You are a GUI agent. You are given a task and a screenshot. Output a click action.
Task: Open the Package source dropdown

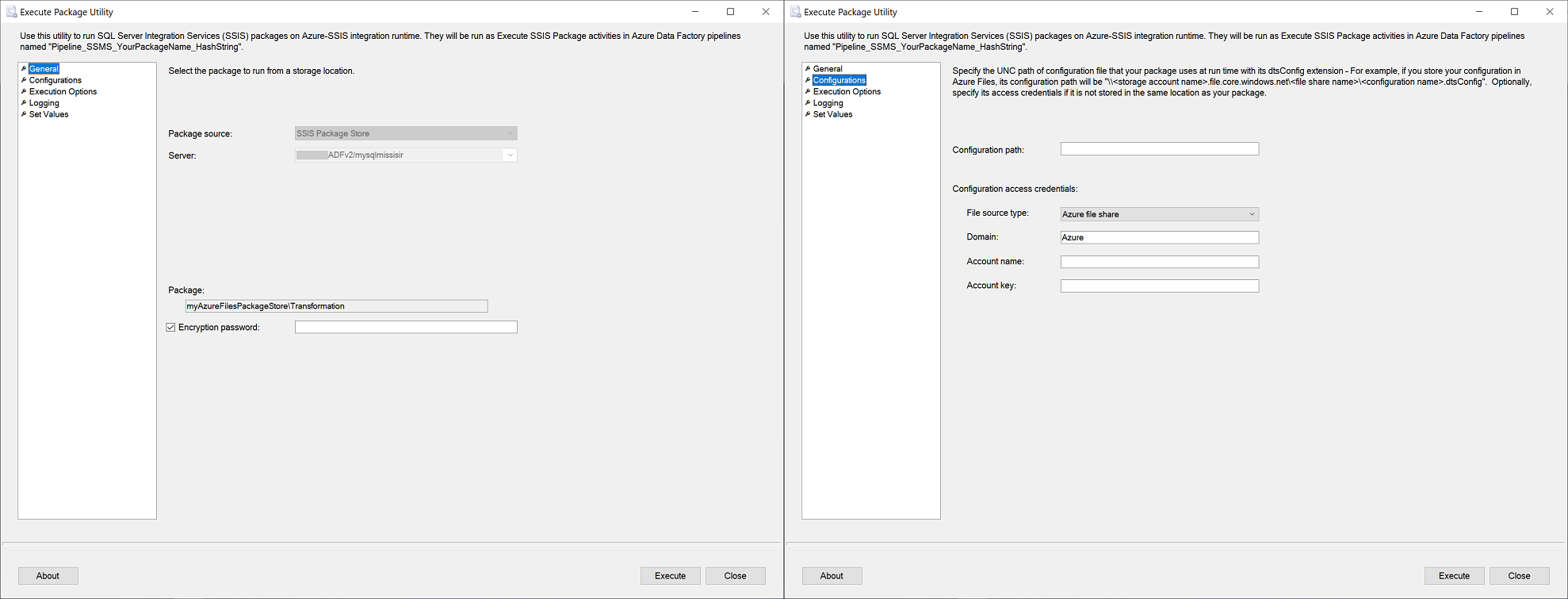pyautogui.click(x=406, y=133)
